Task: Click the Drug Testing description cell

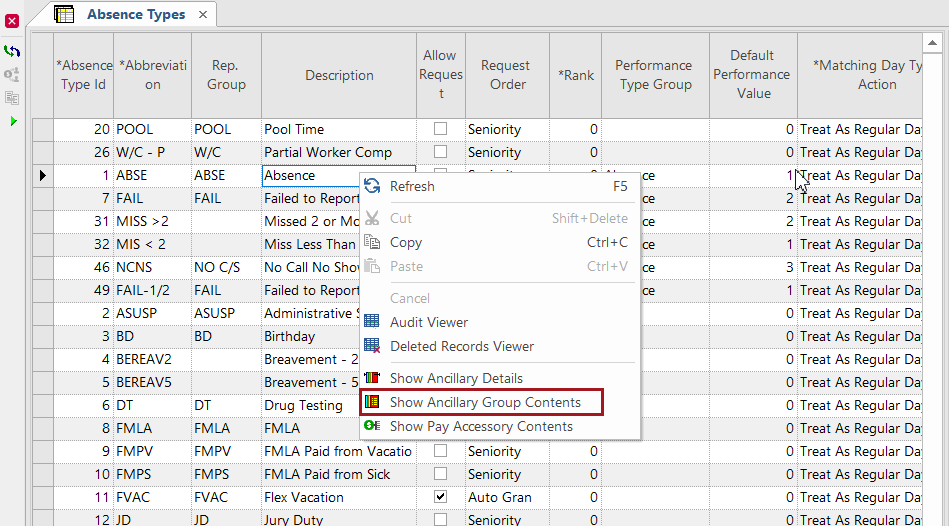Action: [310, 406]
